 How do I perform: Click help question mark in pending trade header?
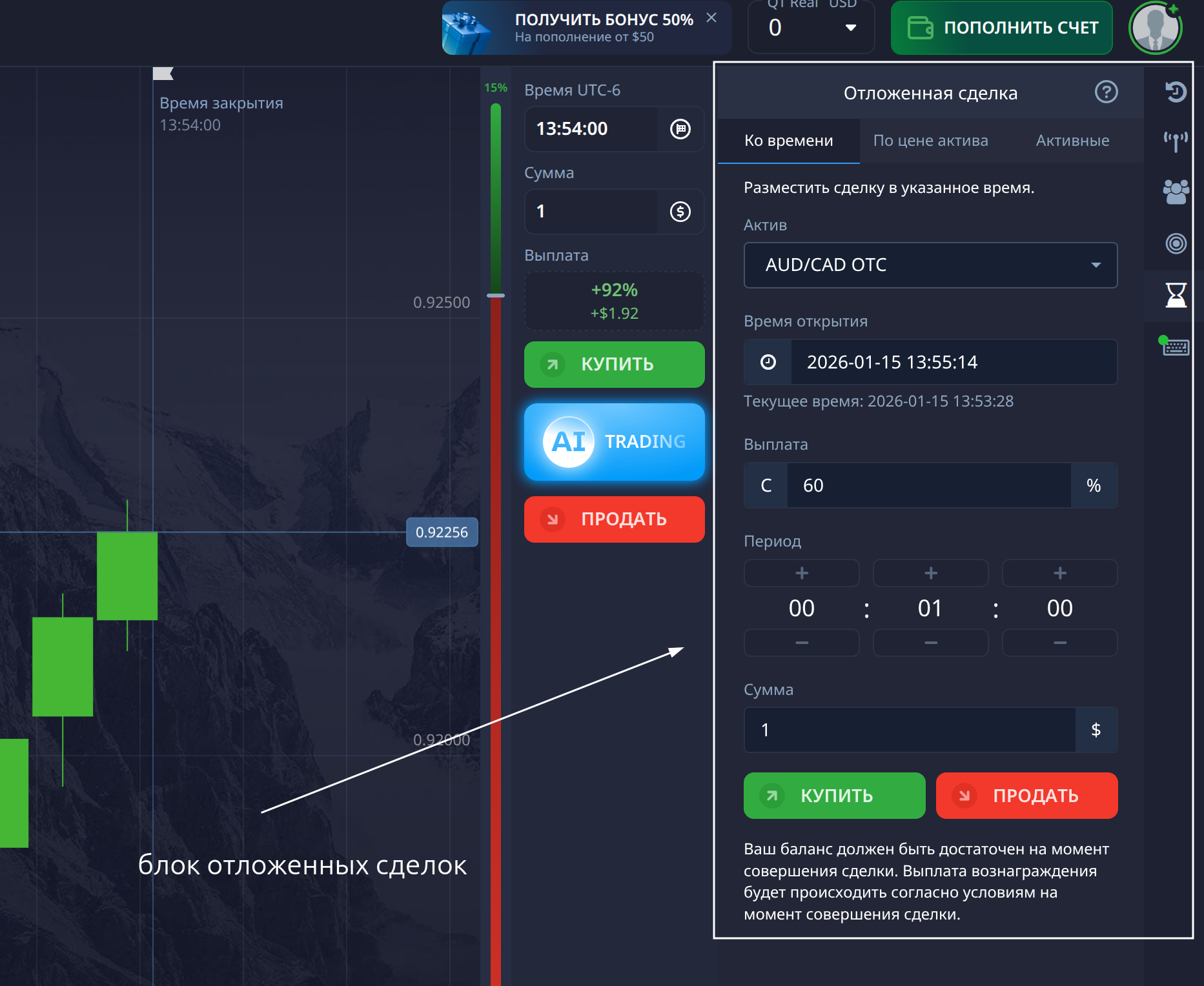click(1106, 92)
